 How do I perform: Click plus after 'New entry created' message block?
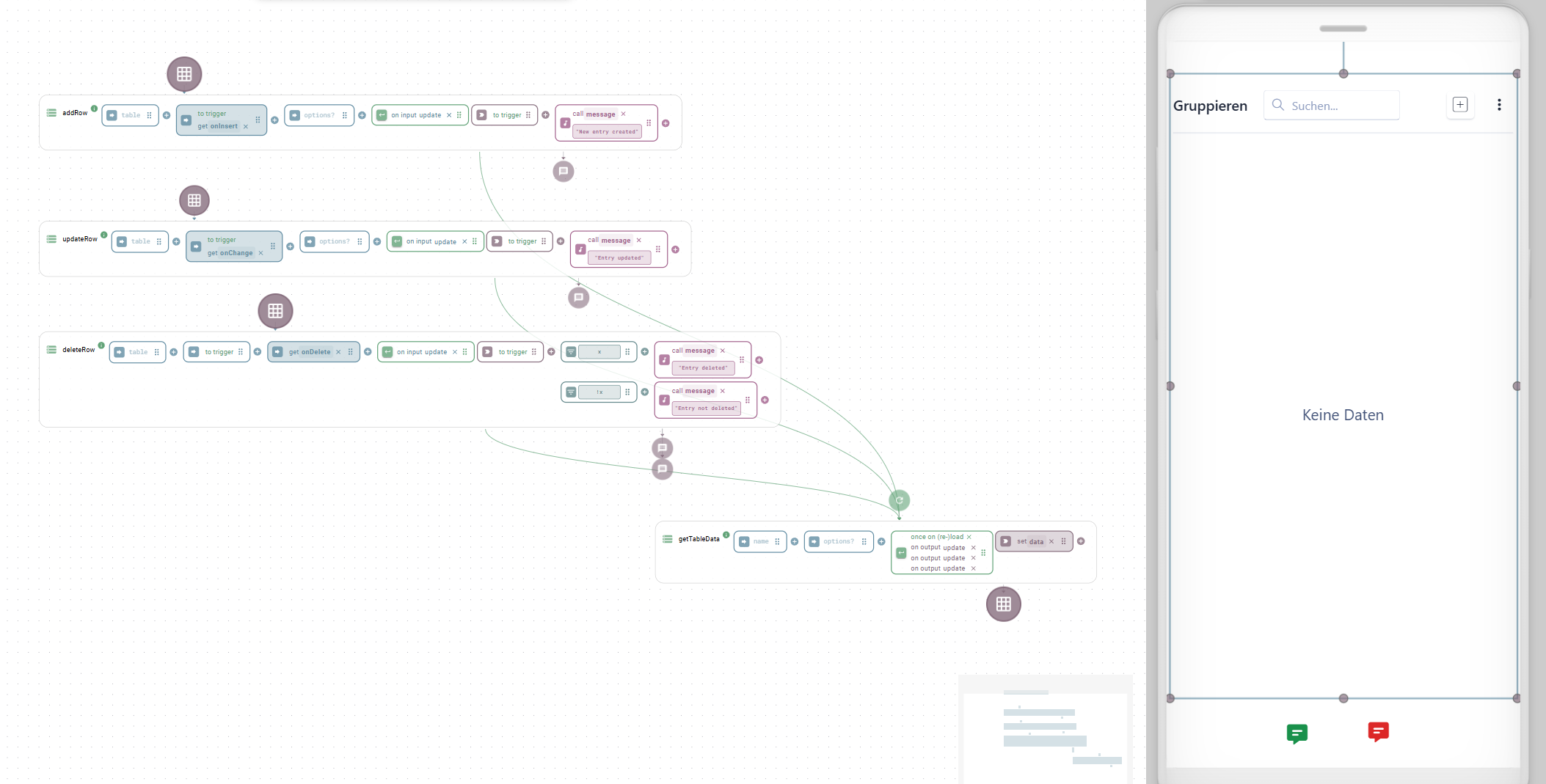click(666, 123)
